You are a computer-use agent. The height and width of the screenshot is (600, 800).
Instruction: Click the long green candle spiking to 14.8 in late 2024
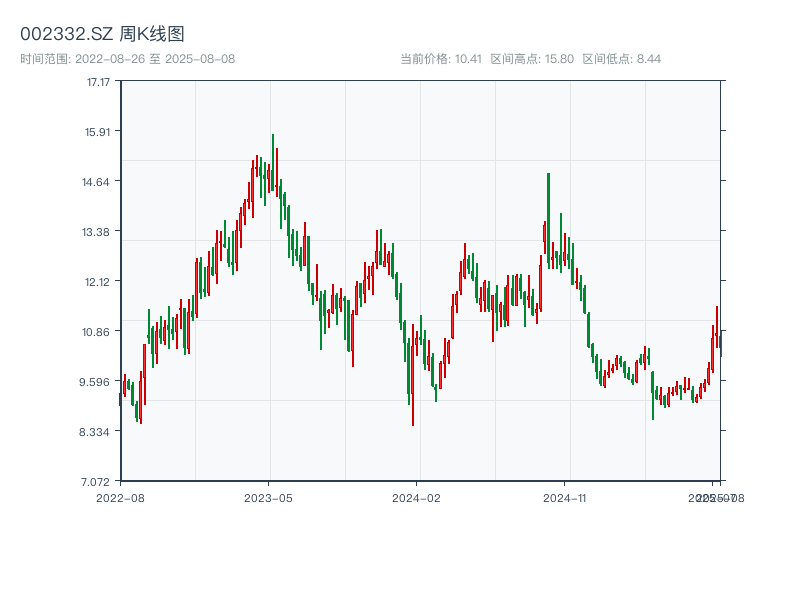coord(548,219)
